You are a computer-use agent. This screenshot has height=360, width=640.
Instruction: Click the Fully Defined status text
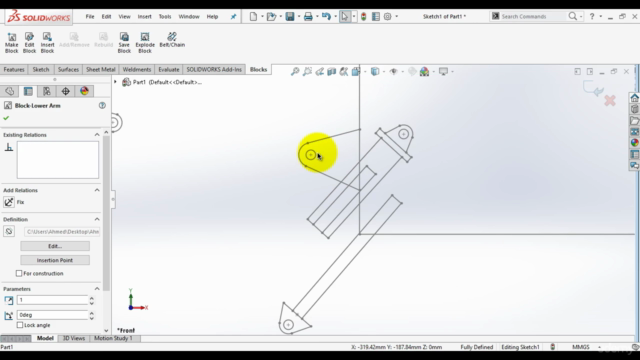(x=477, y=347)
